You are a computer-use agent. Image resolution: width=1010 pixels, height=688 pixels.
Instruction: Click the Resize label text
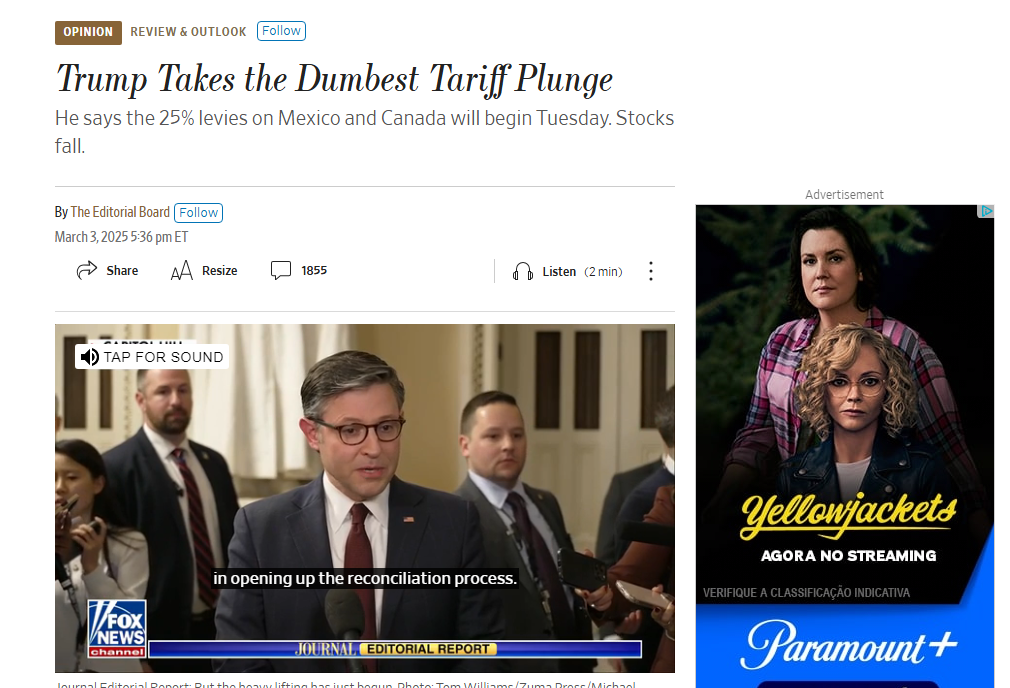pos(220,271)
